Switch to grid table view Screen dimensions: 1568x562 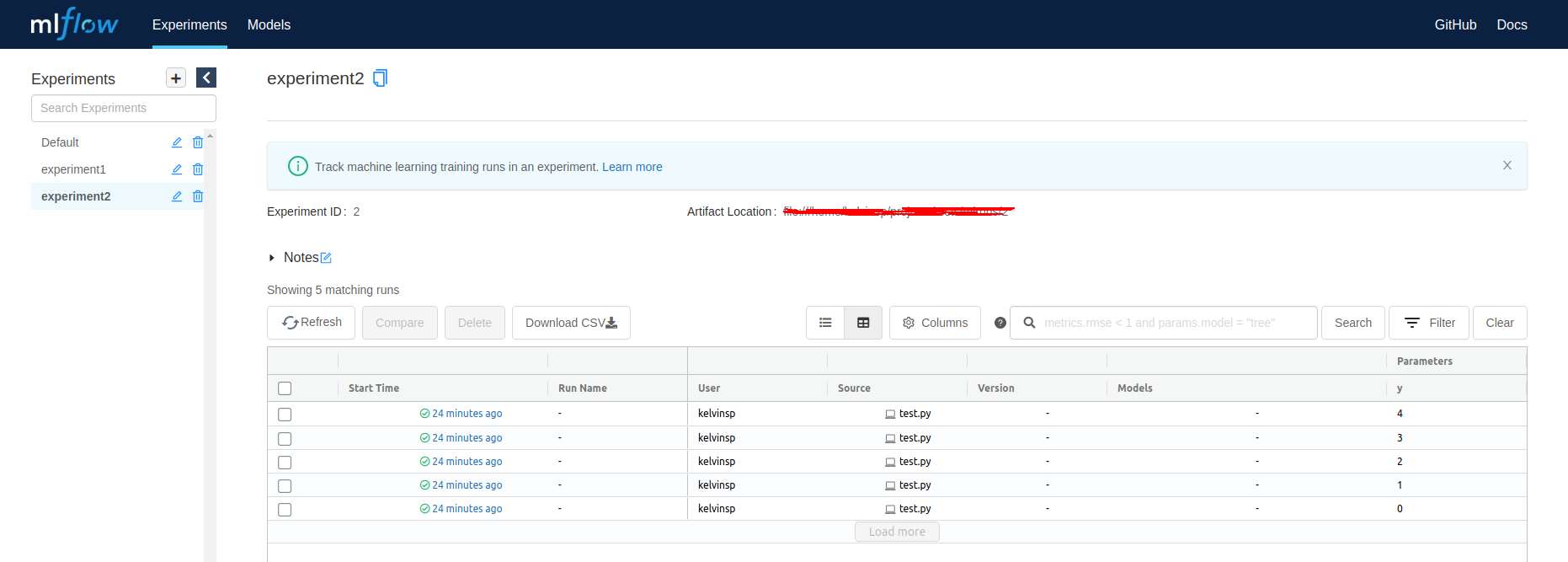pos(863,323)
